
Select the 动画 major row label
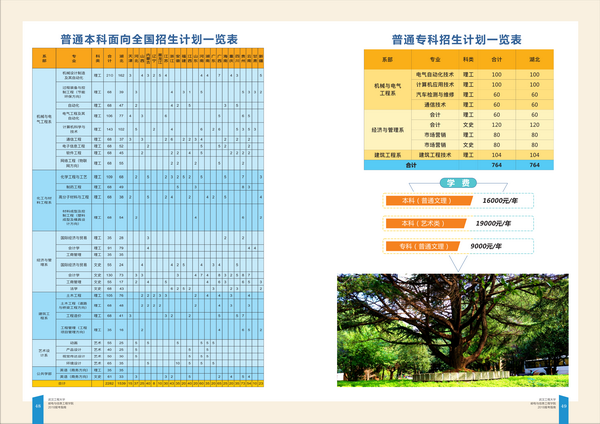(x=73, y=343)
